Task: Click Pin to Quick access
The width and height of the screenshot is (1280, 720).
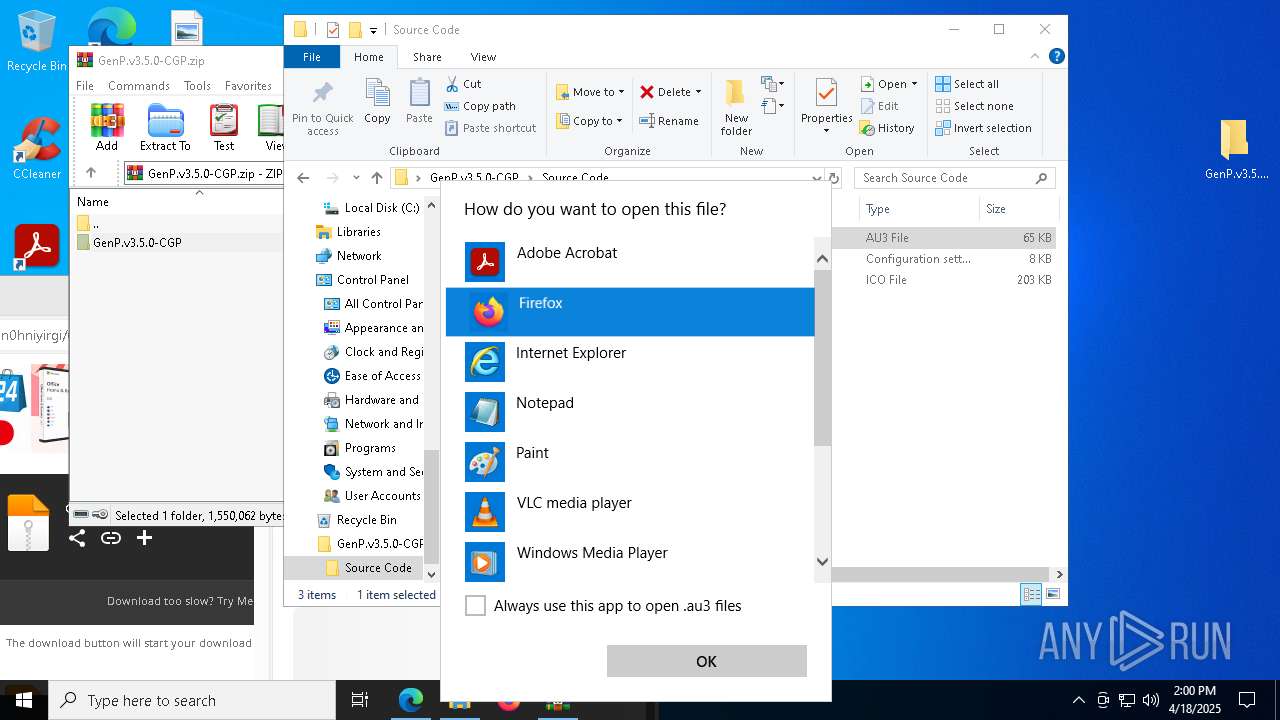Action: 322,108
